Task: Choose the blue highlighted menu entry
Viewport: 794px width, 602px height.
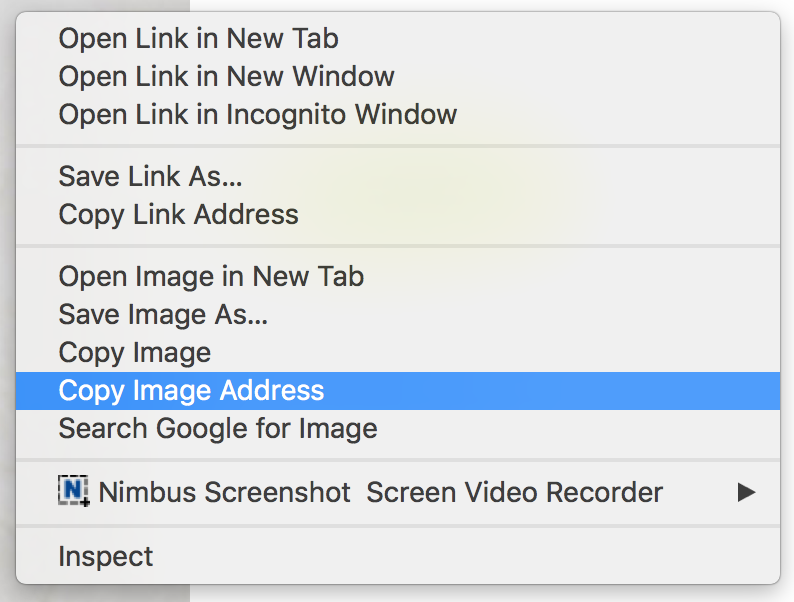Action: coord(398,391)
